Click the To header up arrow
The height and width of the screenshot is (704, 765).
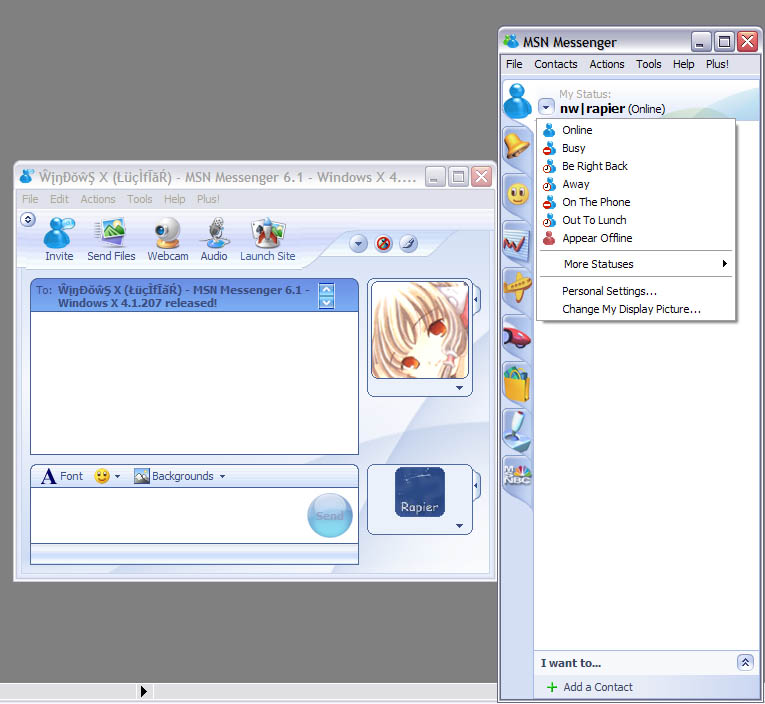pos(326,290)
